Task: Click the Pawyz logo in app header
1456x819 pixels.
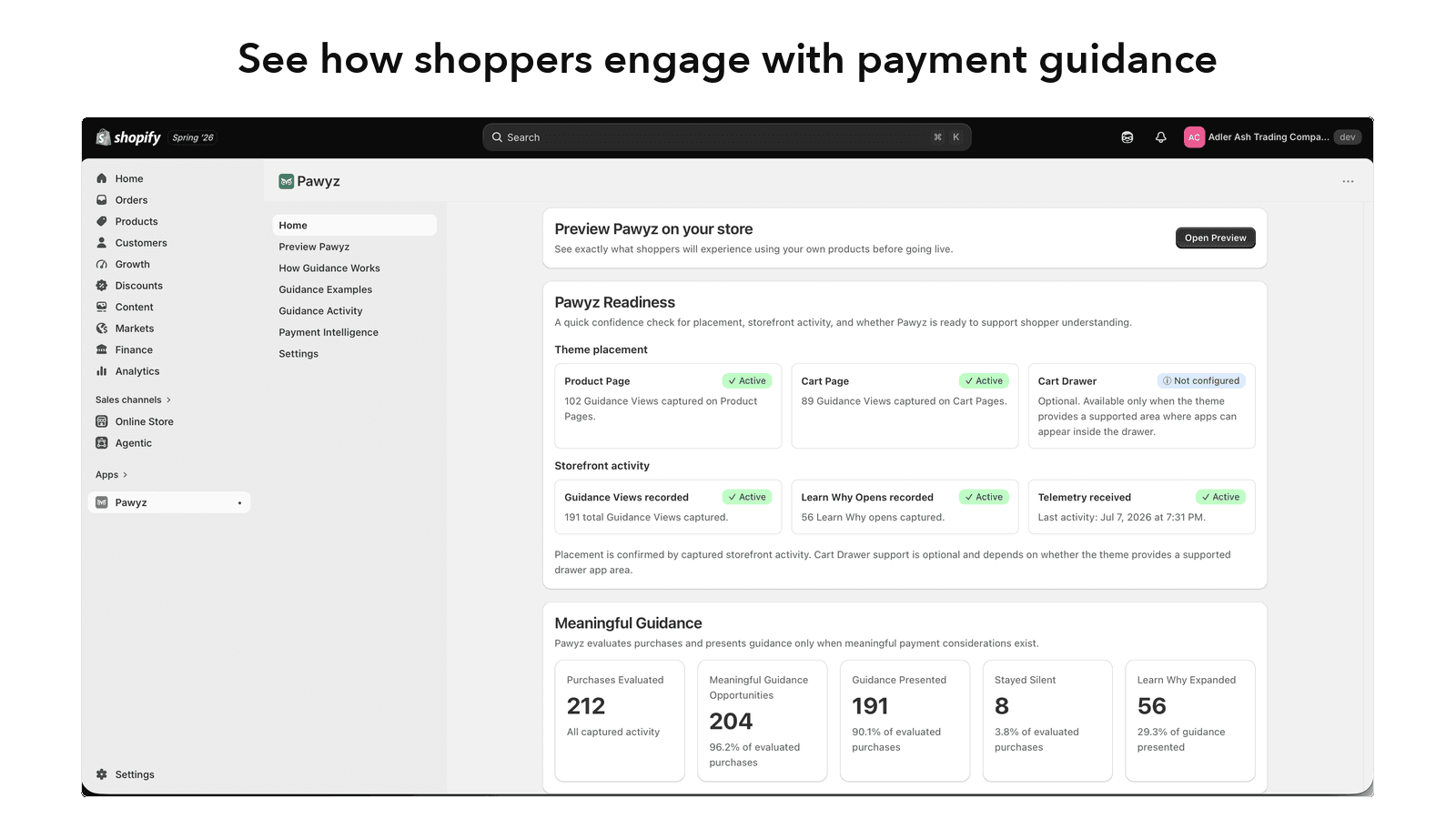Action: pyautogui.click(x=286, y=181)
